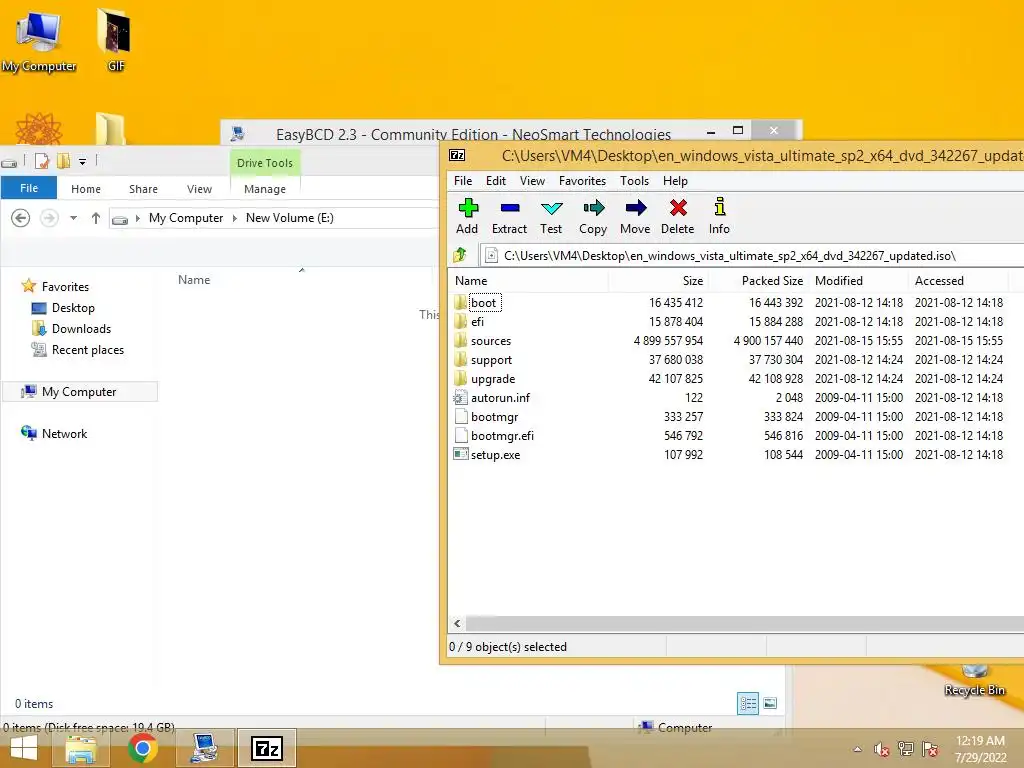Switch to Explorer Share ribbon tab
The image size is (1024, 768).
pyautogui.click(x=143, y=189)
